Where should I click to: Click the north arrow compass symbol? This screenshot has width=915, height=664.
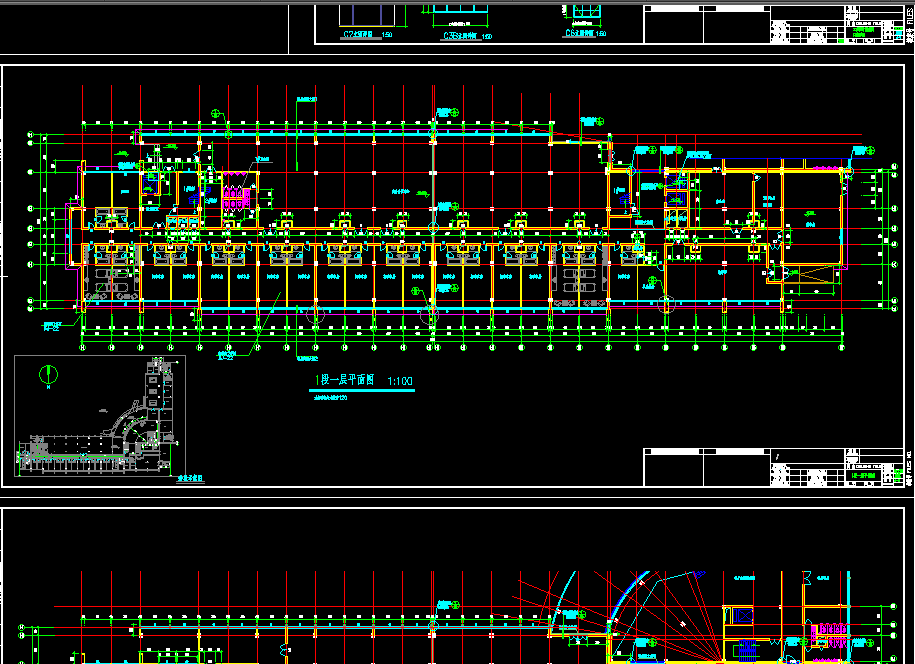click(45, 374)
